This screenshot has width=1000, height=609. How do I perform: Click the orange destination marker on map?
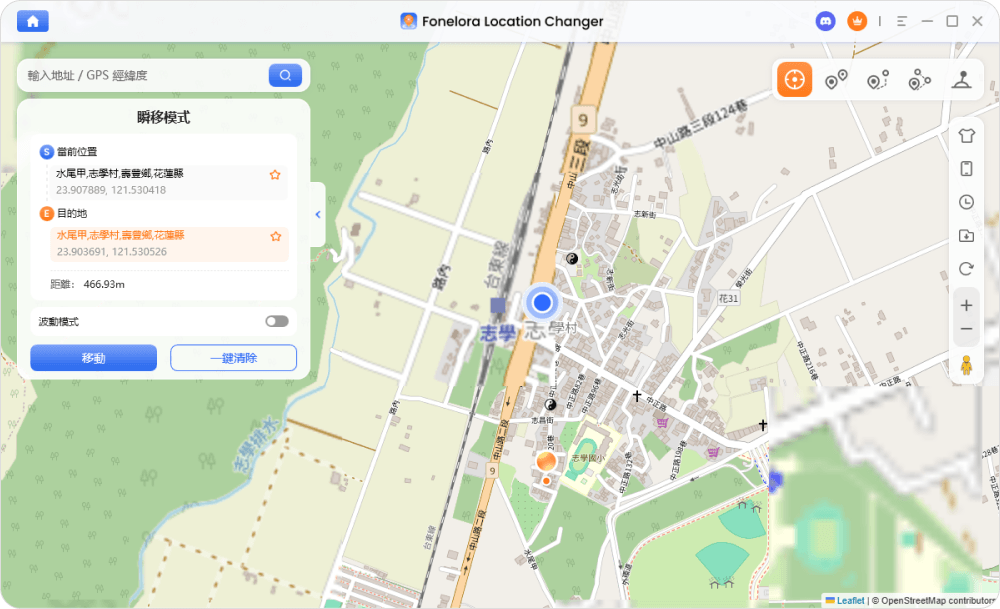coord(546,461)
